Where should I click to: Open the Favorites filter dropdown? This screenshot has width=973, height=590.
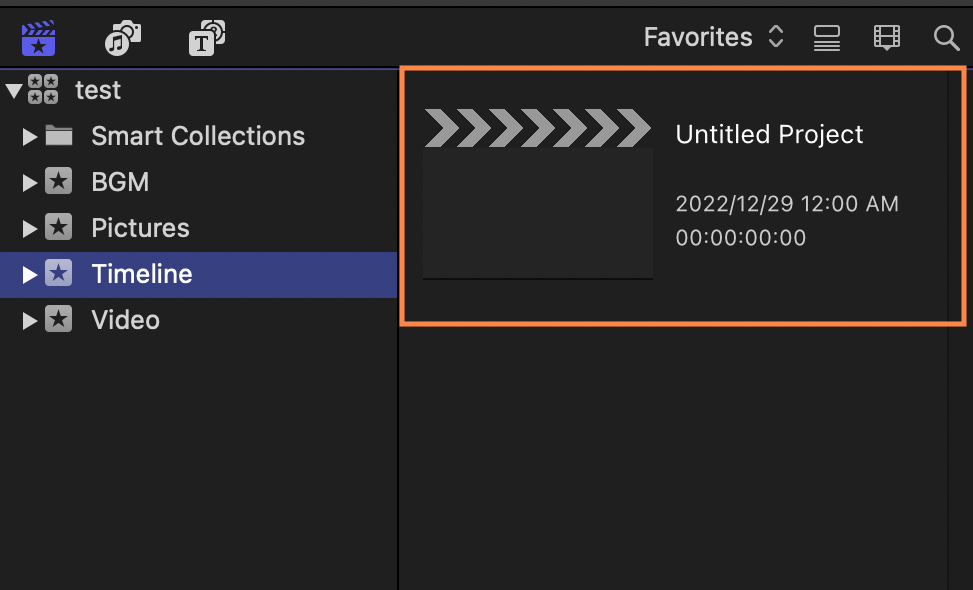(714, 37)
